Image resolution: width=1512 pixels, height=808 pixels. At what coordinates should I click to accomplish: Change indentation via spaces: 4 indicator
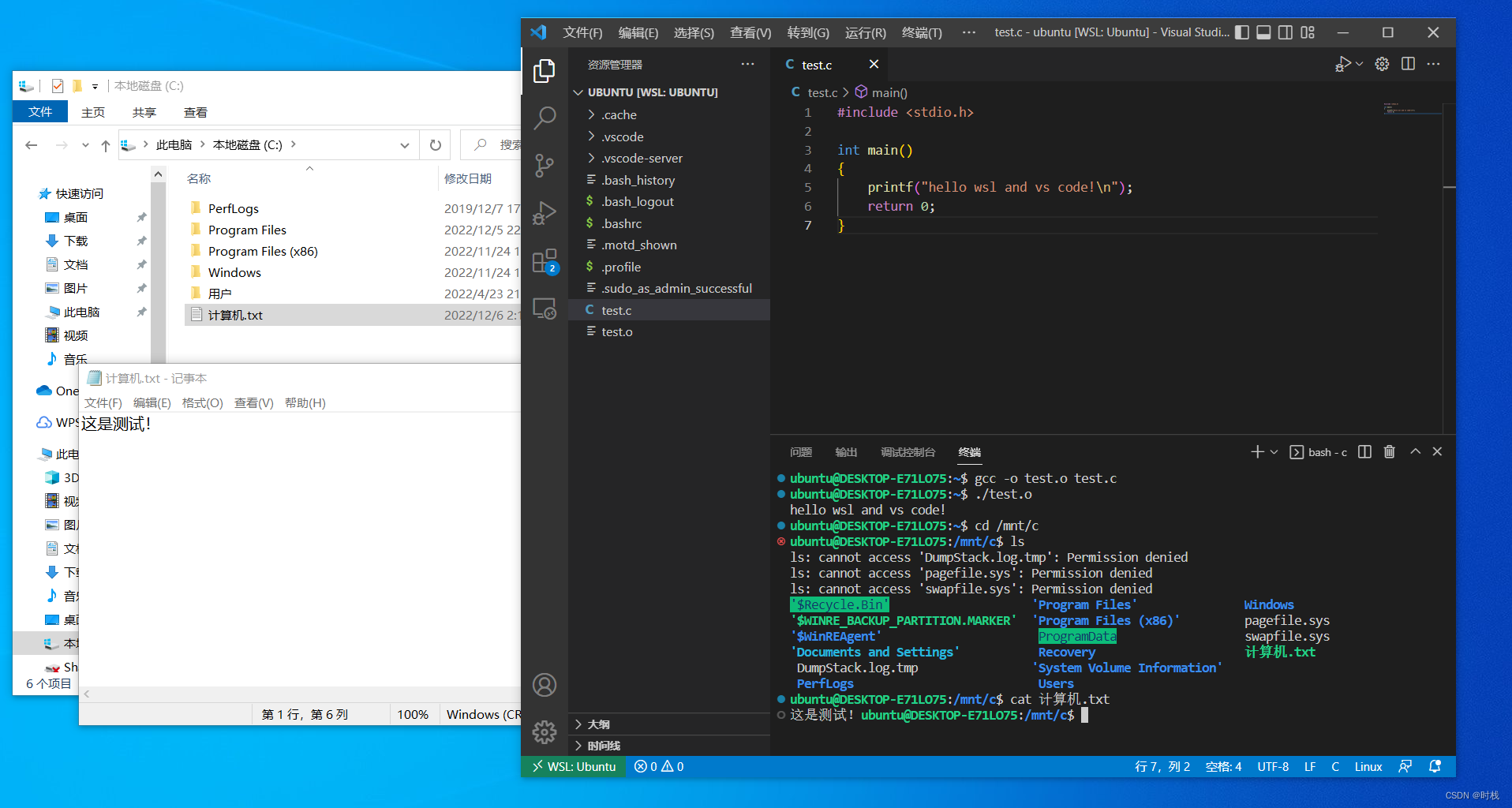pyautogui.click(x=1223, y=766)
